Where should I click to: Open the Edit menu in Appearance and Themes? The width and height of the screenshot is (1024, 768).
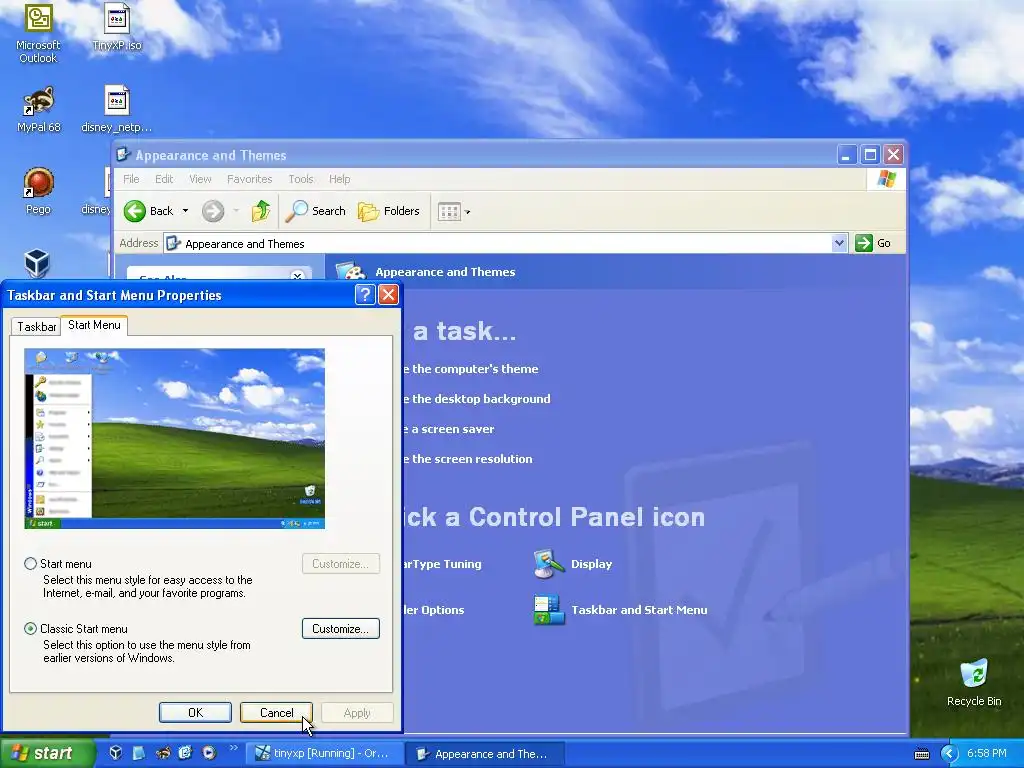pyautogui.click(x=164, y=179)
